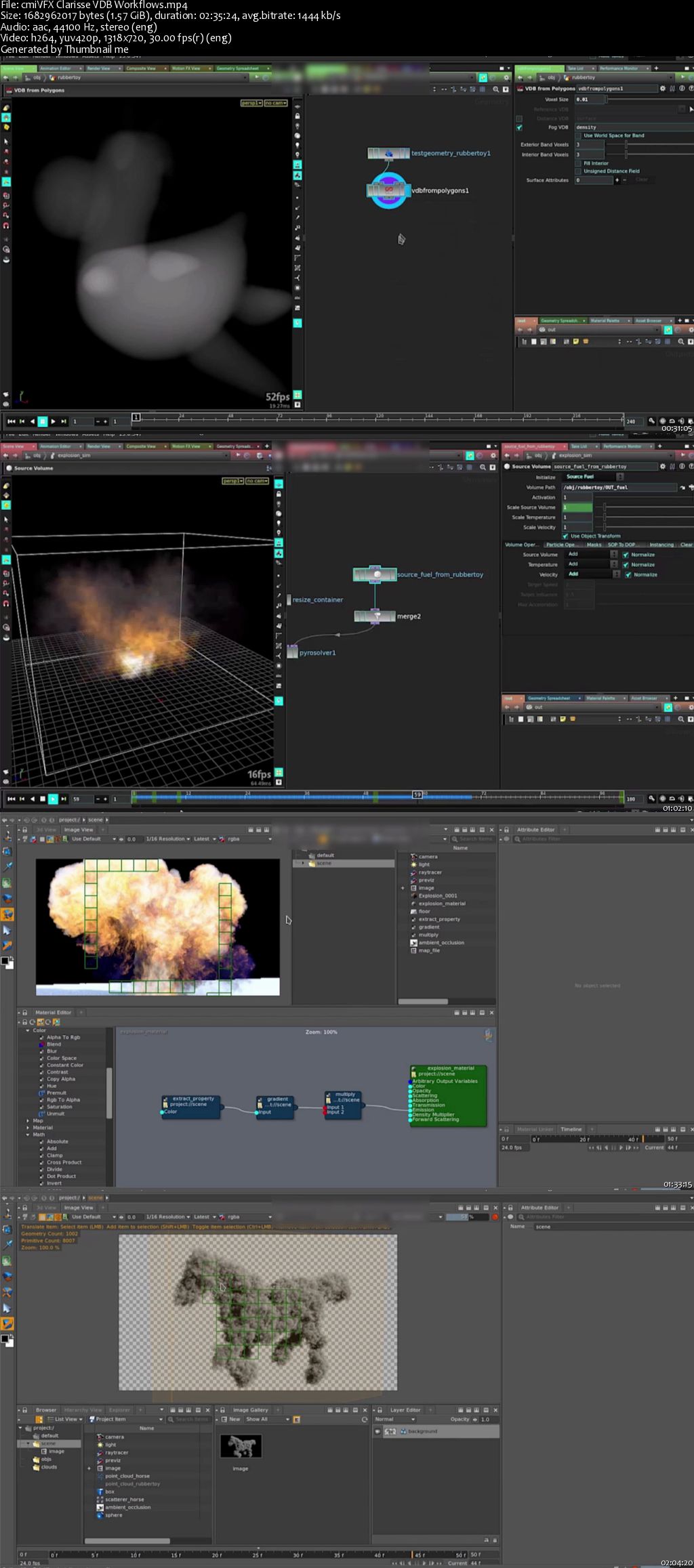The height and width of the screenshot is (1568, 694).
Task: Toggle Use Object Transform checkbox
Action: coord(565,536)
